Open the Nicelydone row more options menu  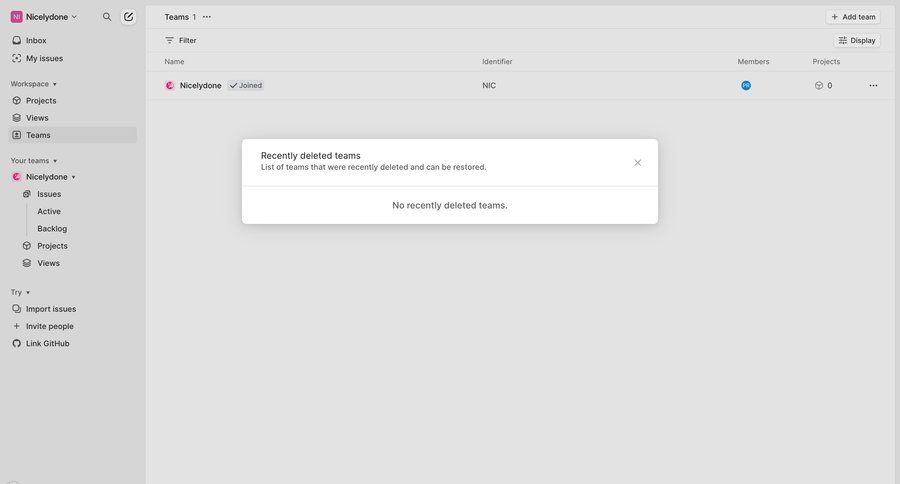[x=873, y=86]
